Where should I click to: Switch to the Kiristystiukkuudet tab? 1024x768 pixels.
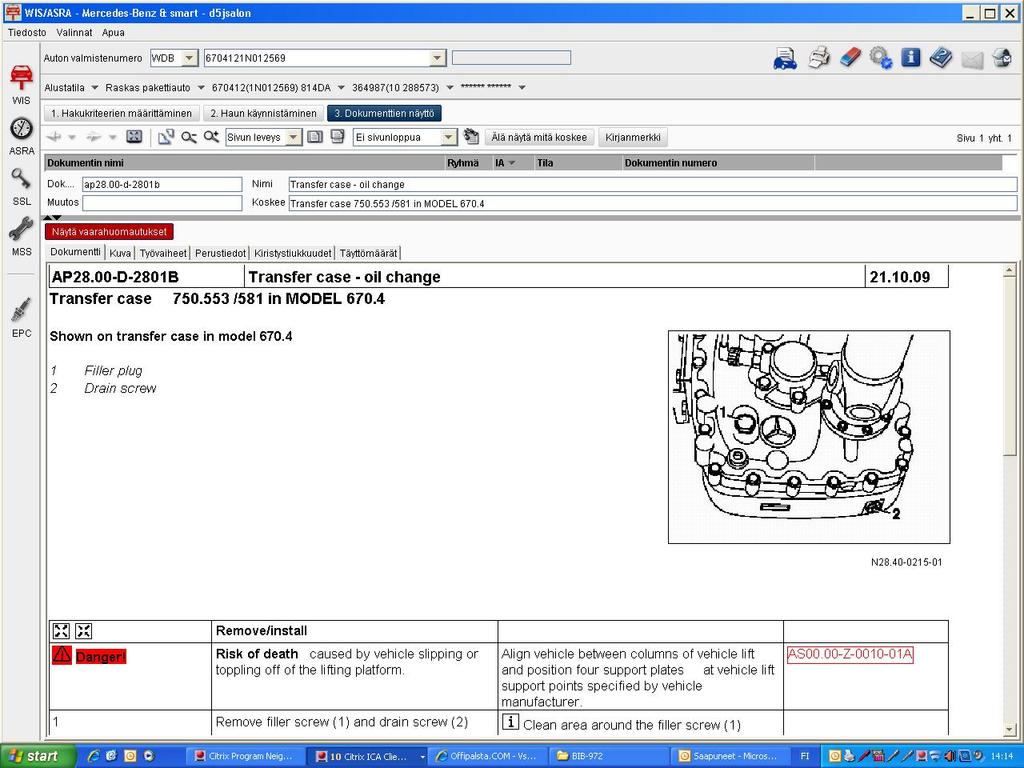coord(292,253)
